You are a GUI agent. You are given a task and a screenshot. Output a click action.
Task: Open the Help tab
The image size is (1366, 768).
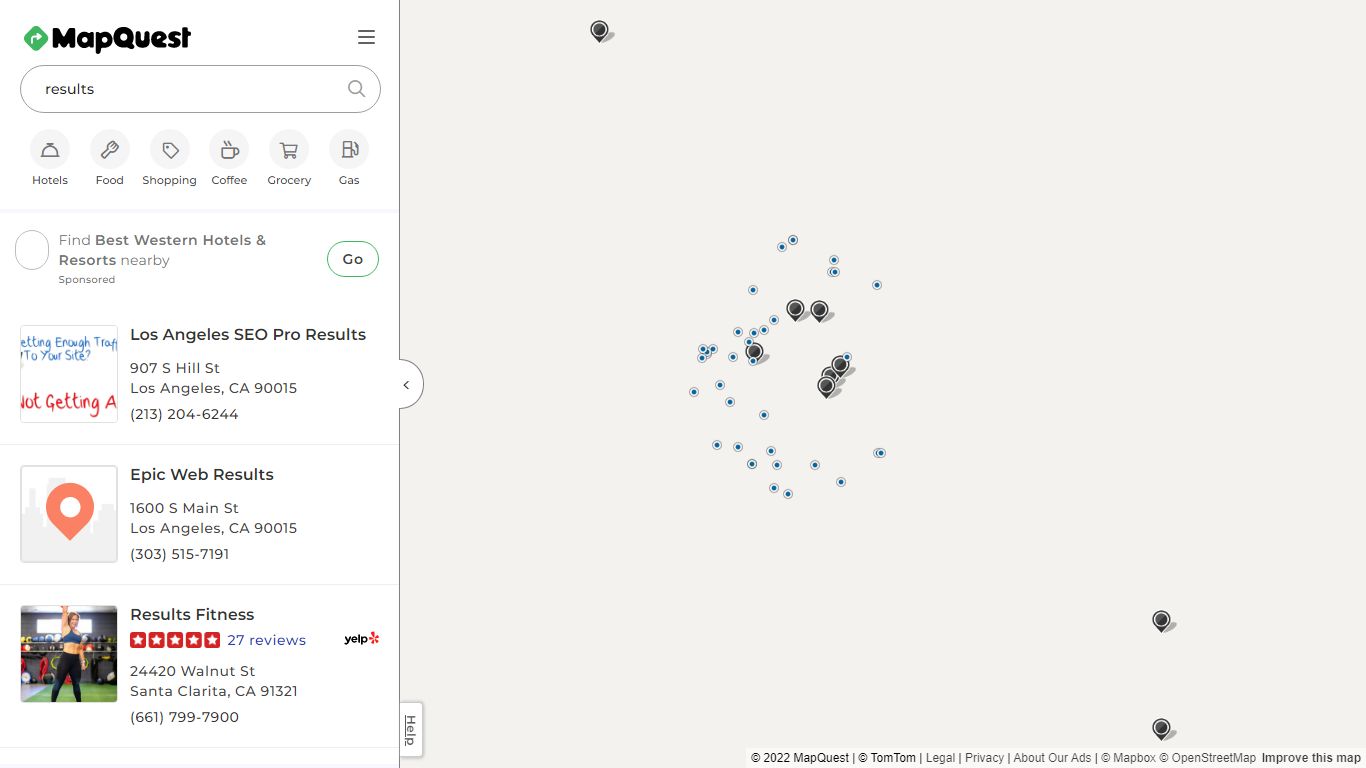click(410, 729)
